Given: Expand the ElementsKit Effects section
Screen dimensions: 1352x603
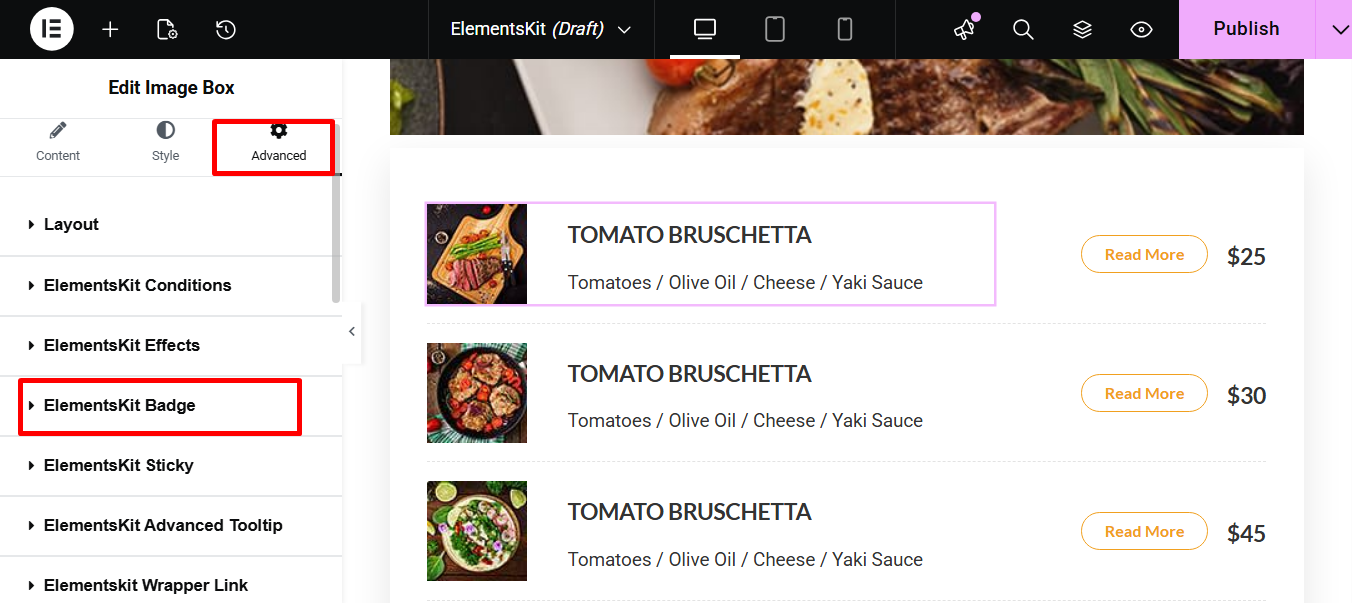Looking at the screenshot, I should [x=121, y=345].
